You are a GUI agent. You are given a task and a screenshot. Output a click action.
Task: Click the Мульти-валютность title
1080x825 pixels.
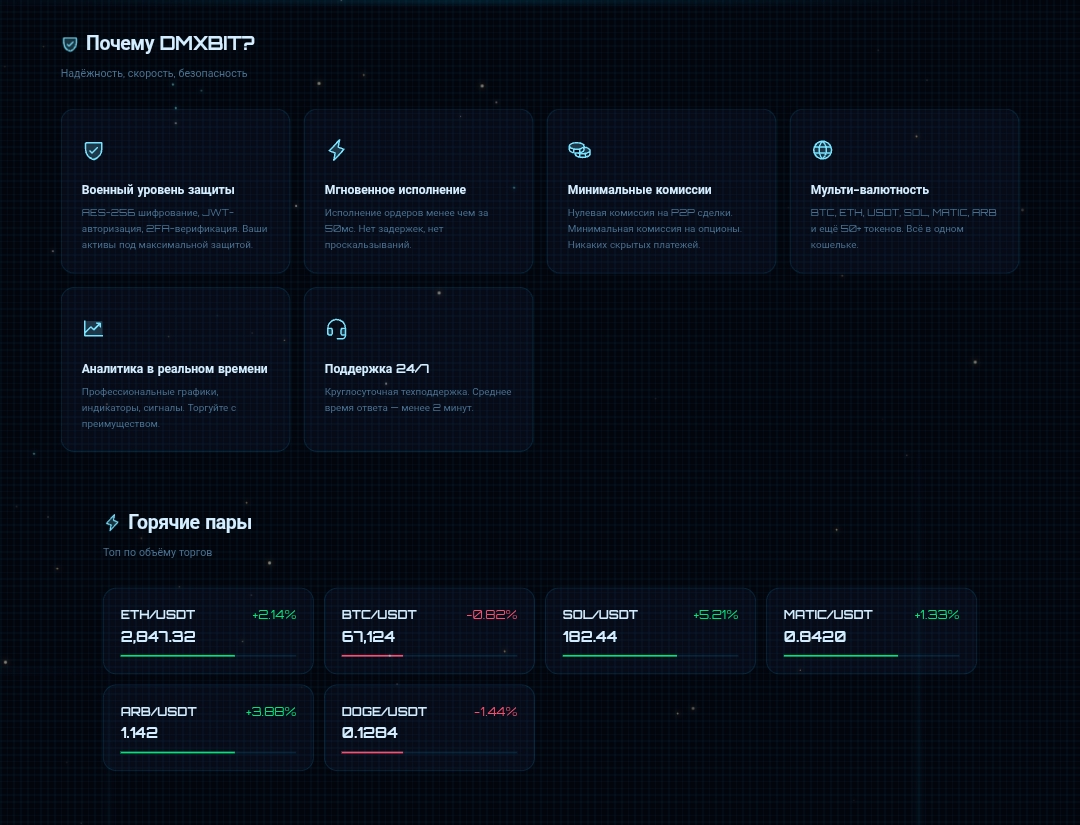[x=869, y=189]
